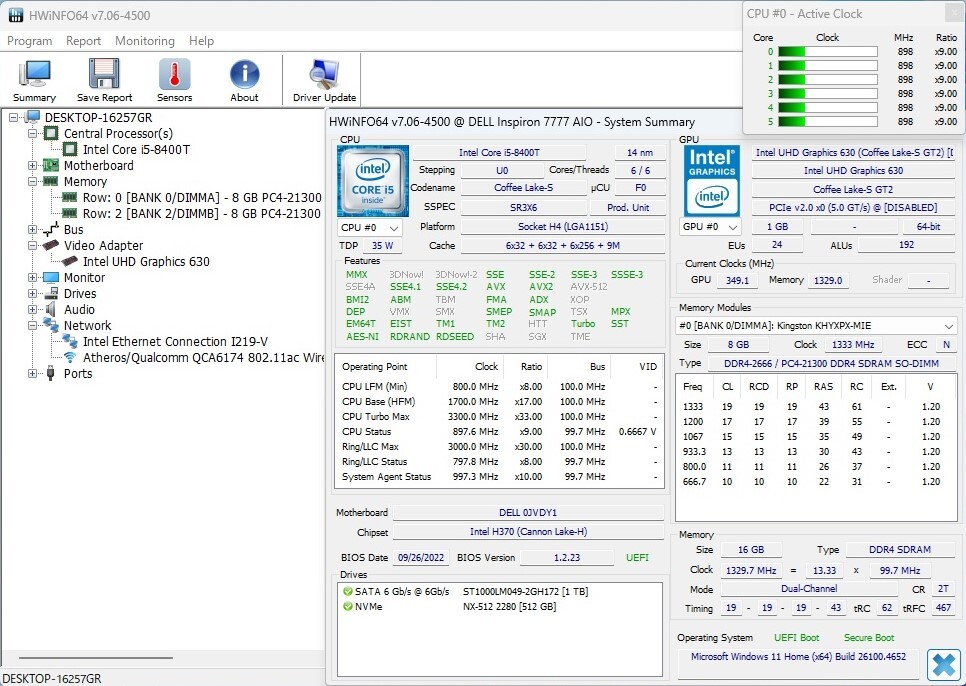Open the Summary toolbar icon

point(34,73)
